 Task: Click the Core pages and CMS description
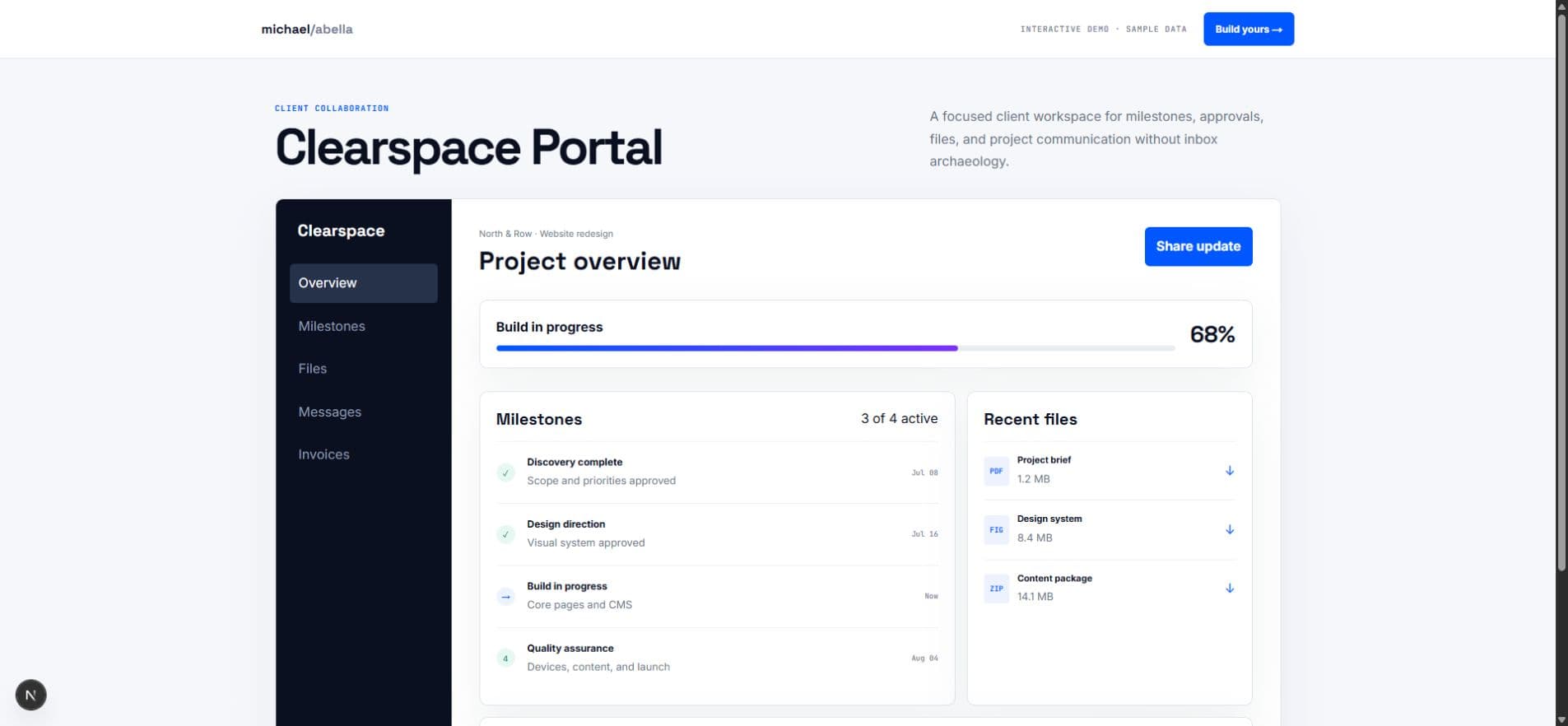click(x=579, y=604)
